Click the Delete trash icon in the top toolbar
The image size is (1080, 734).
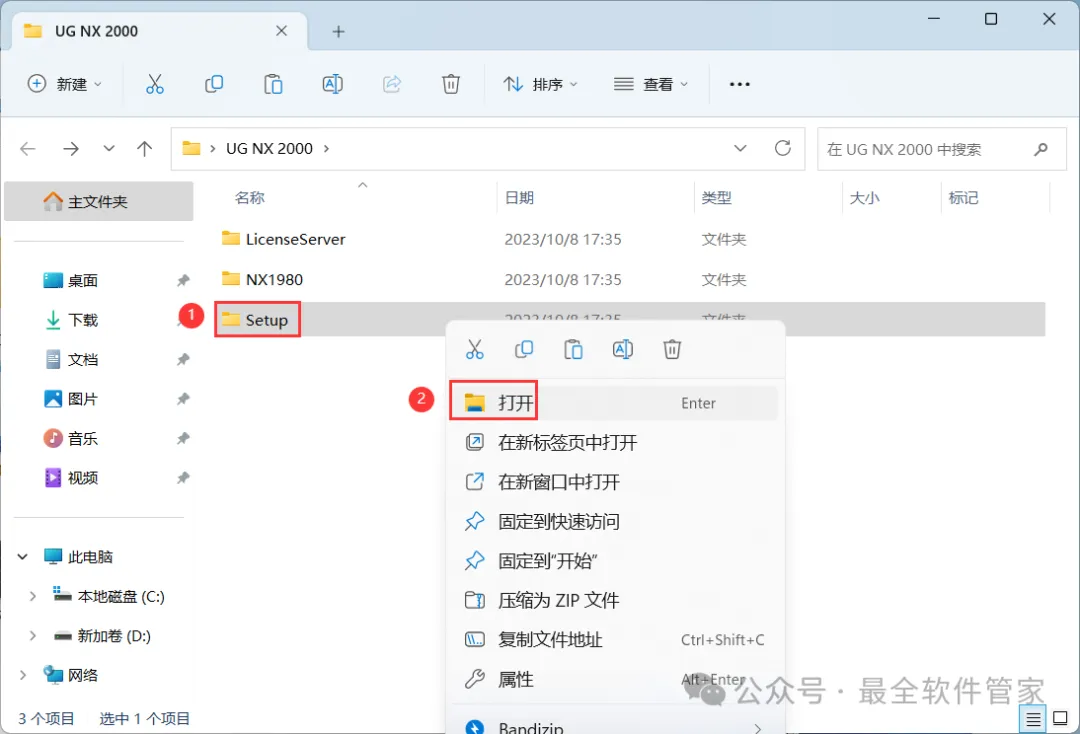click(x=450, y=84)
